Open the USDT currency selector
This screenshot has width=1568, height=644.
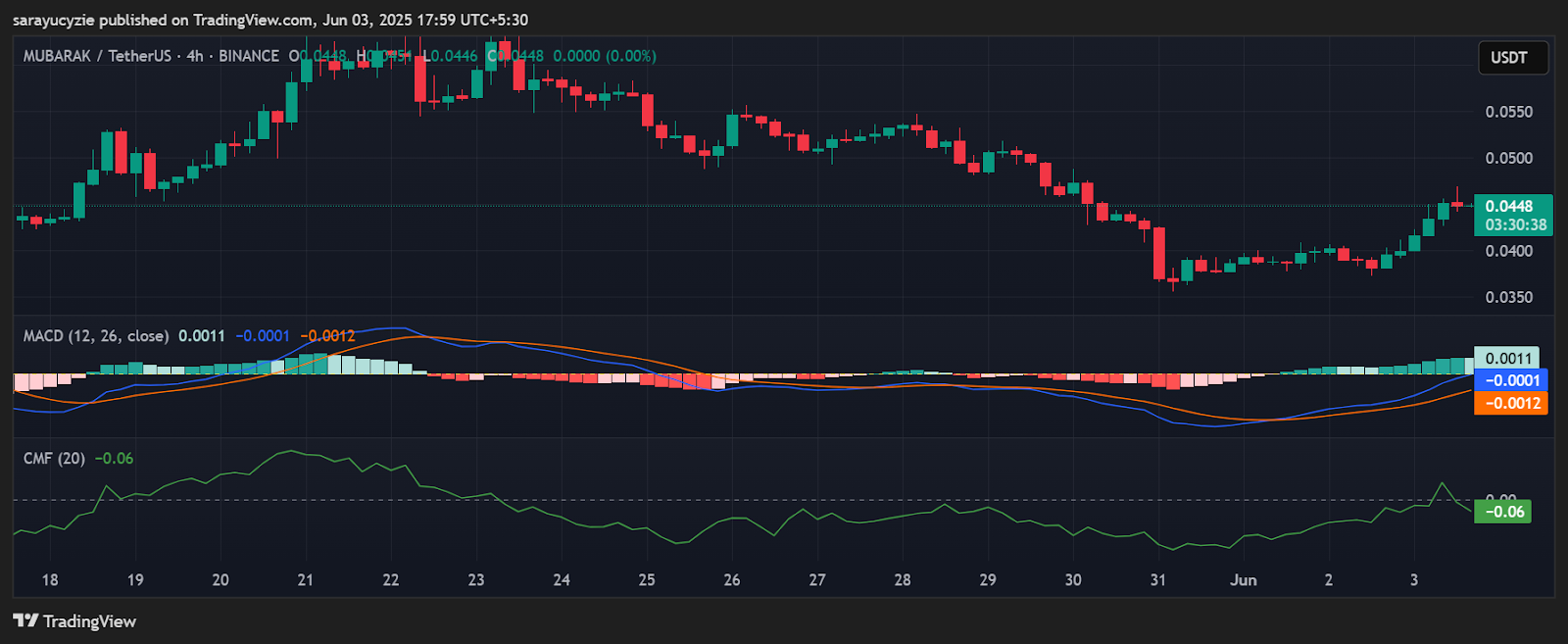click(1512, 58)
